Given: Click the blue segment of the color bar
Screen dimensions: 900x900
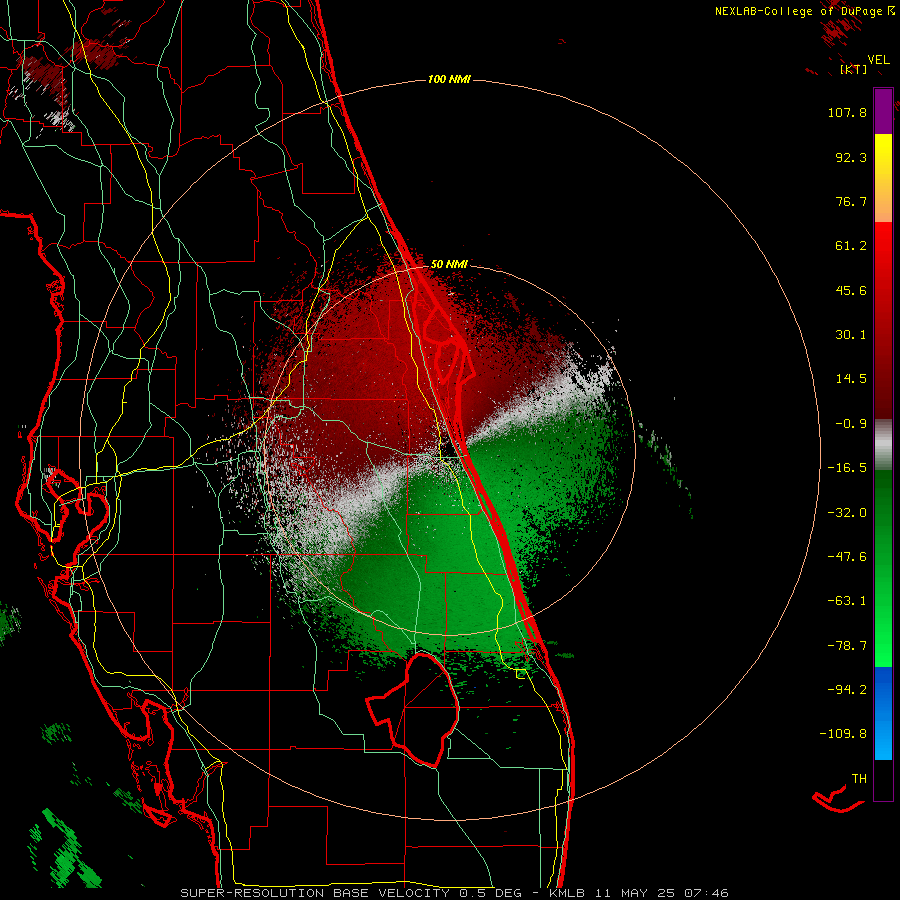Looking at the screenshot, I should (x=883, y=713).
